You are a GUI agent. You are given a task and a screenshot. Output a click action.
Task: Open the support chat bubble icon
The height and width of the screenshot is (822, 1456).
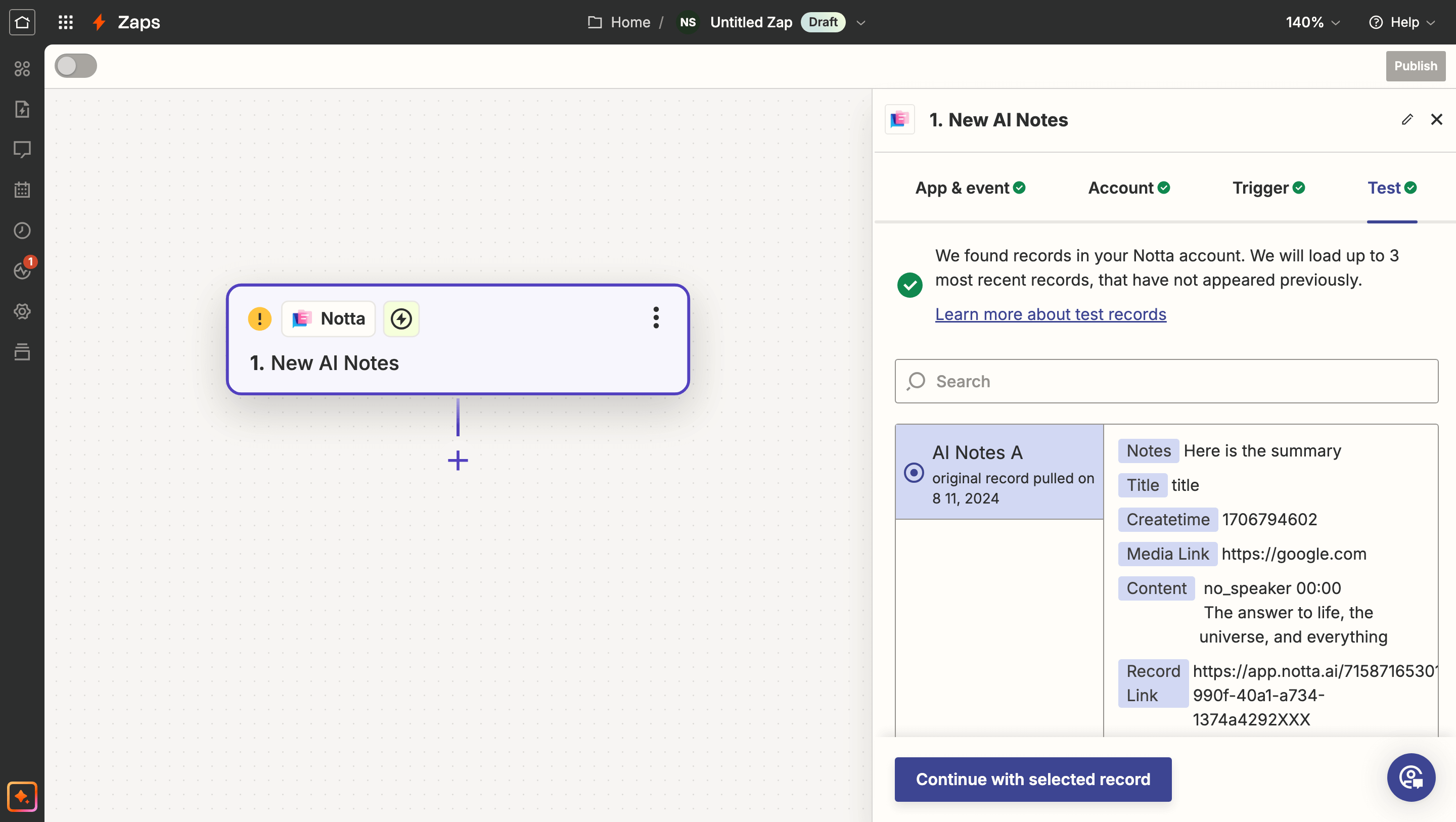(x=1411, y=778)
